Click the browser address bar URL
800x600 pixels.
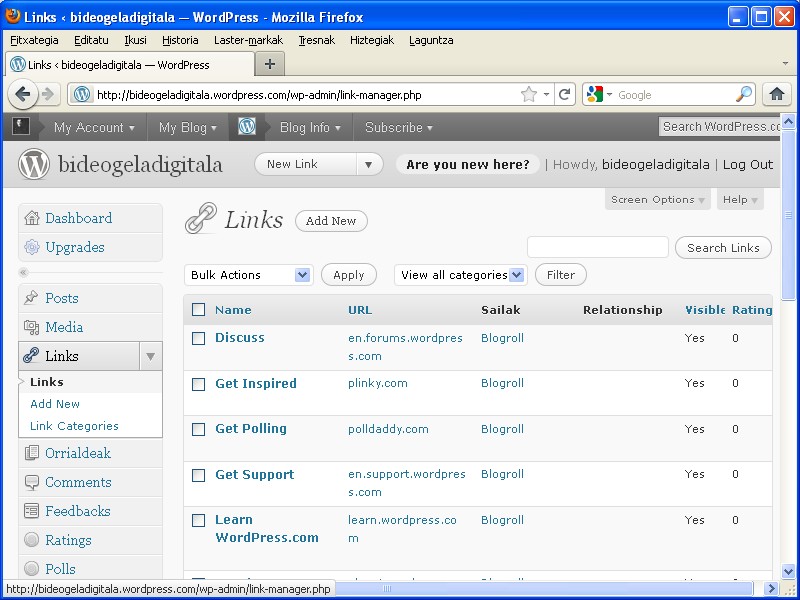(259, 95)
